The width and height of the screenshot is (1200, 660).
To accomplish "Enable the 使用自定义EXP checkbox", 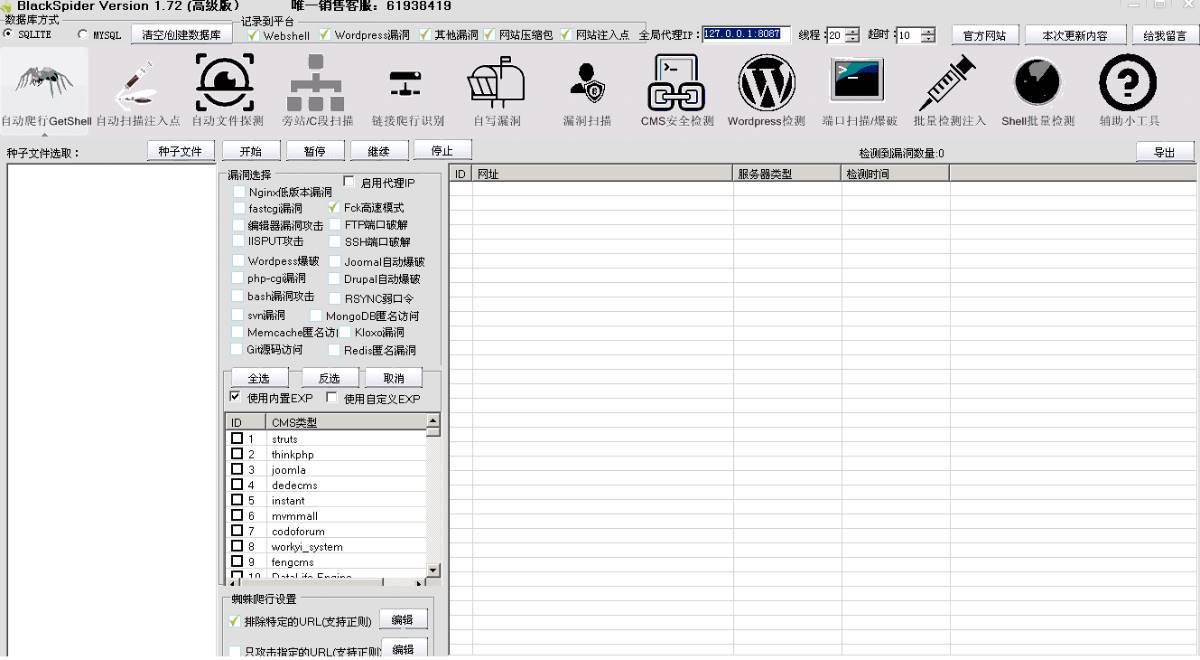I will [x=332, y=397].
